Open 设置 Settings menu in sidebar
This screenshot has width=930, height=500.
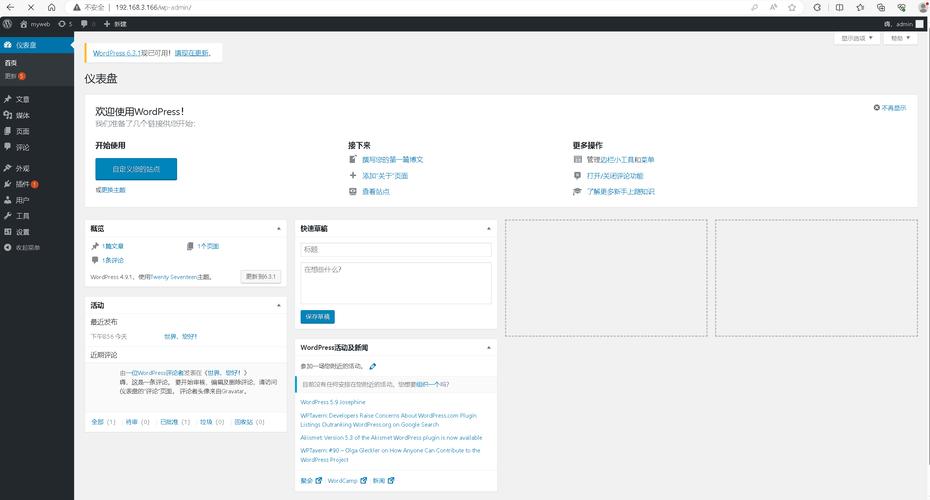37,232
